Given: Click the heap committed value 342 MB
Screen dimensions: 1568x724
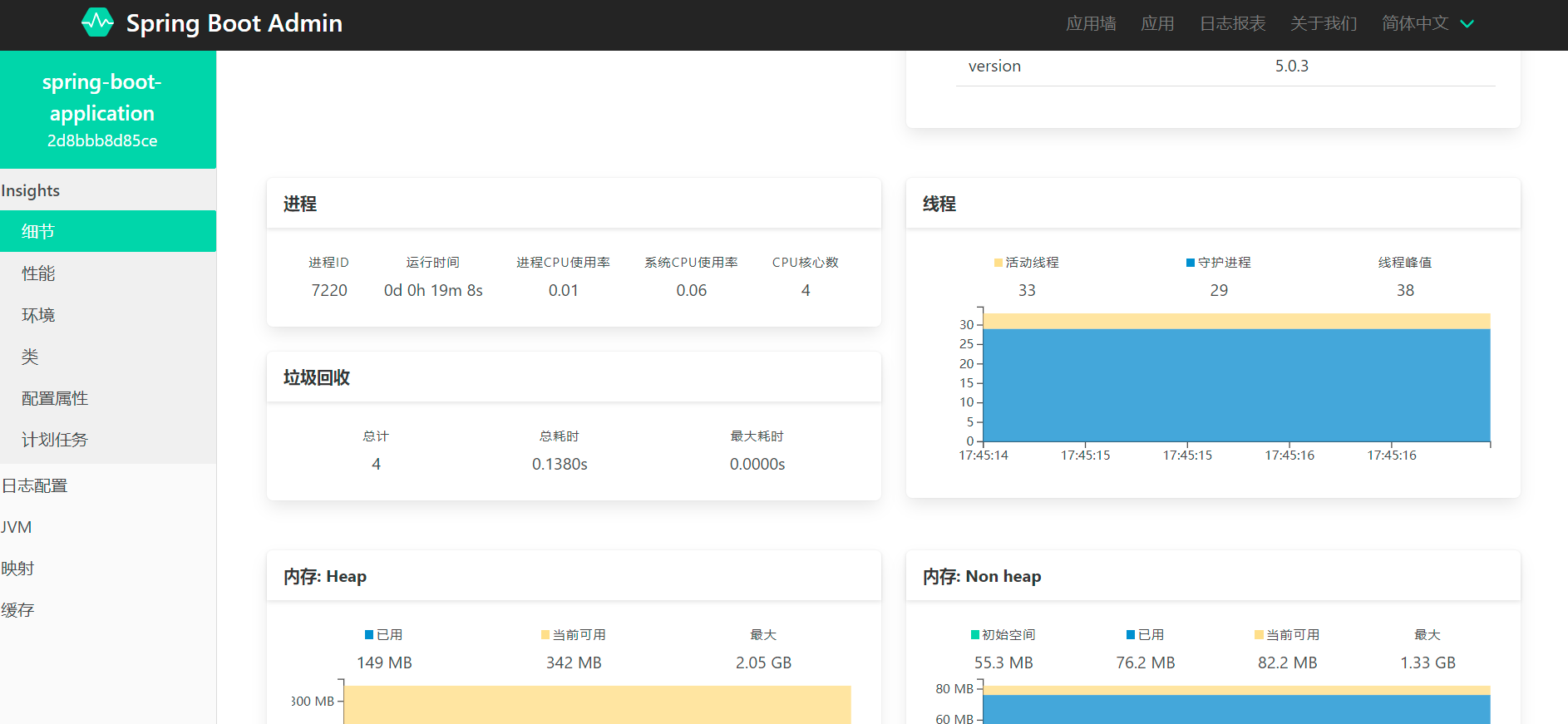Looking at the screenshot, I should tap(574, 662).
